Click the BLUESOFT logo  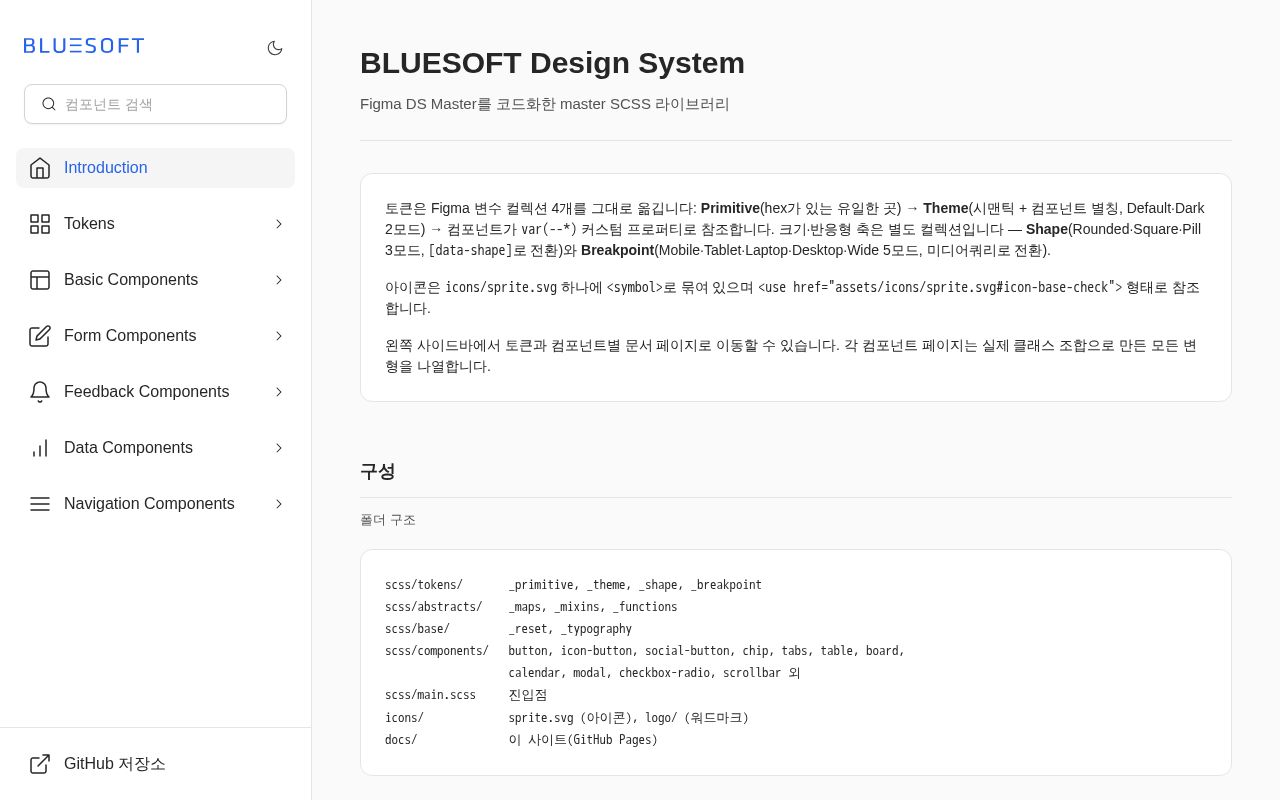84,46
